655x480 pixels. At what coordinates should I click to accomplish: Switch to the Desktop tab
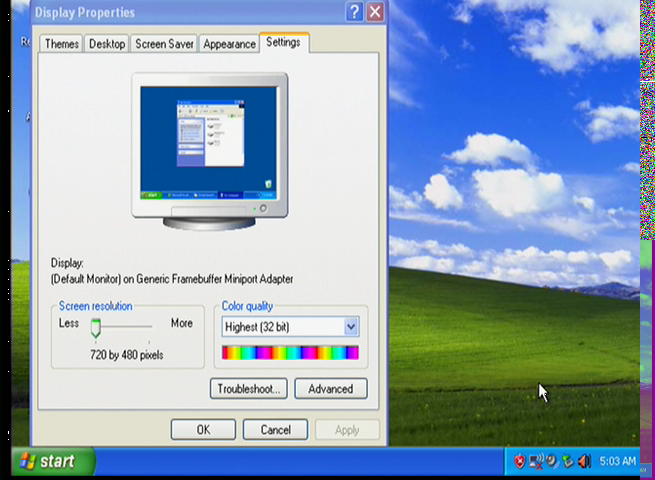point(107,44)
